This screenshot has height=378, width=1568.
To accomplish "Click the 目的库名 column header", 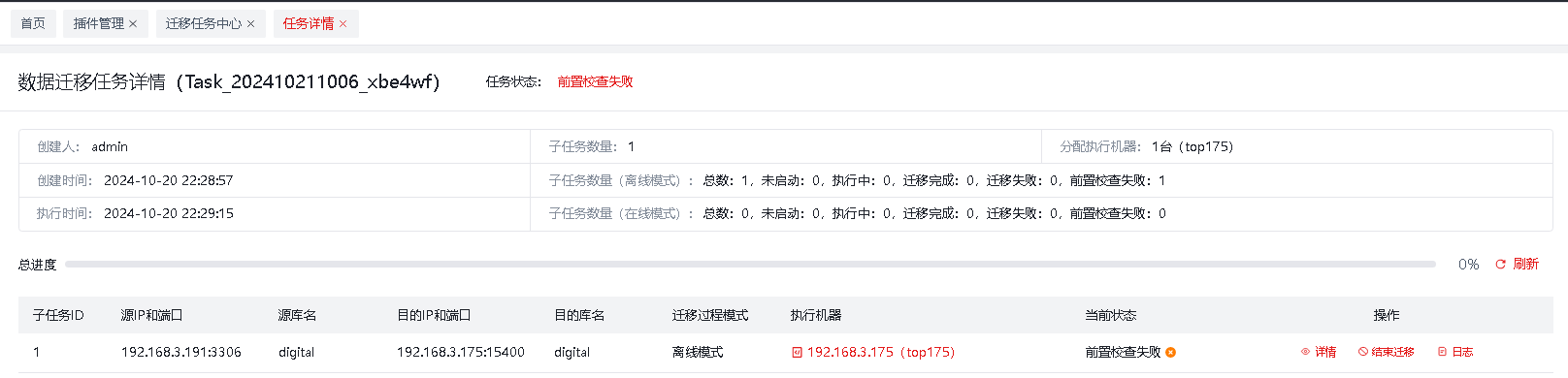I will tap(579, 315).
